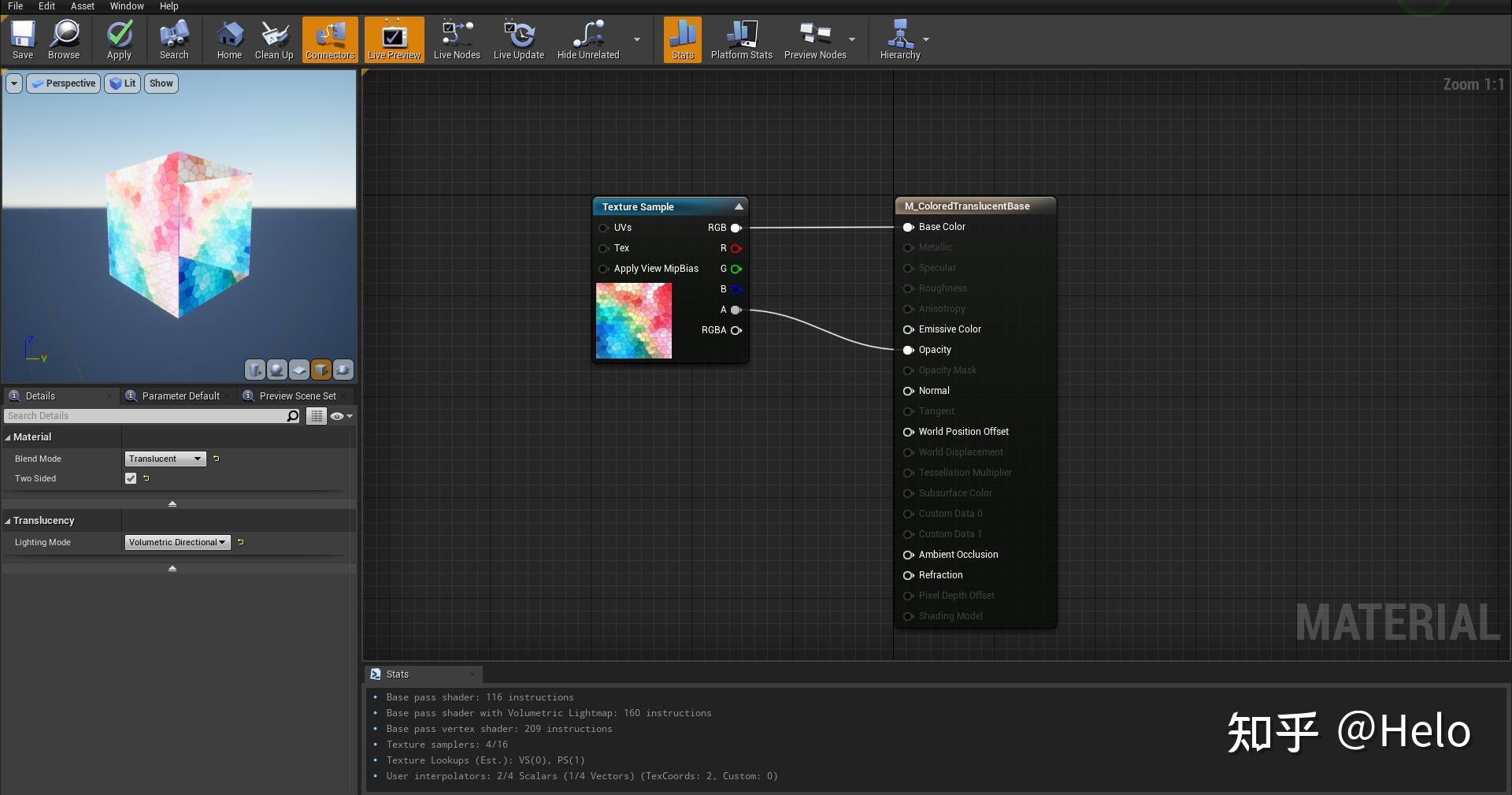This screenshot has height=795, width=1512.
Task: Open the Hierarchy icon
Action: click(x=899, y=39)
